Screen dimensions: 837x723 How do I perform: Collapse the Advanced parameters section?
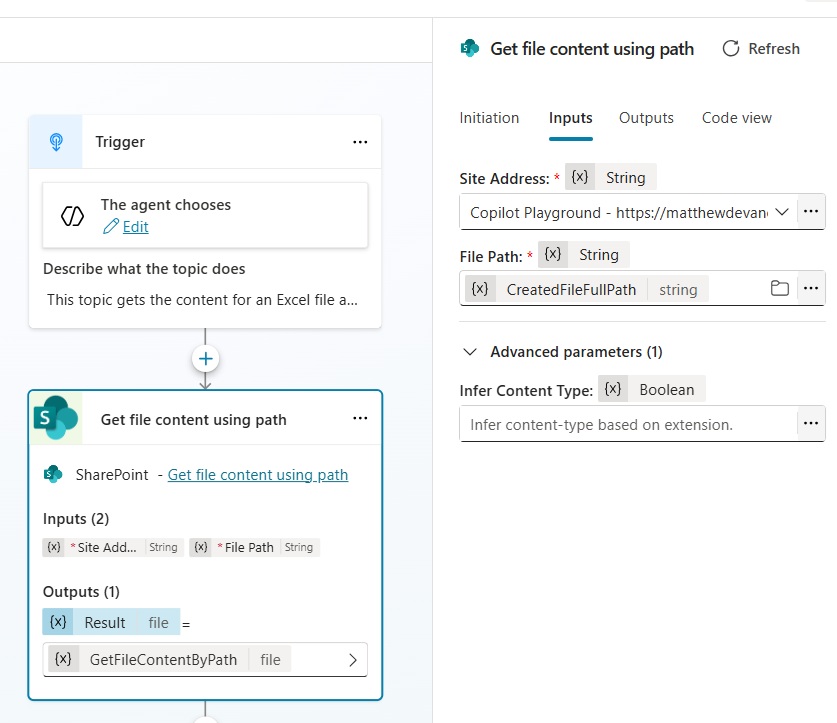(470, 352)
